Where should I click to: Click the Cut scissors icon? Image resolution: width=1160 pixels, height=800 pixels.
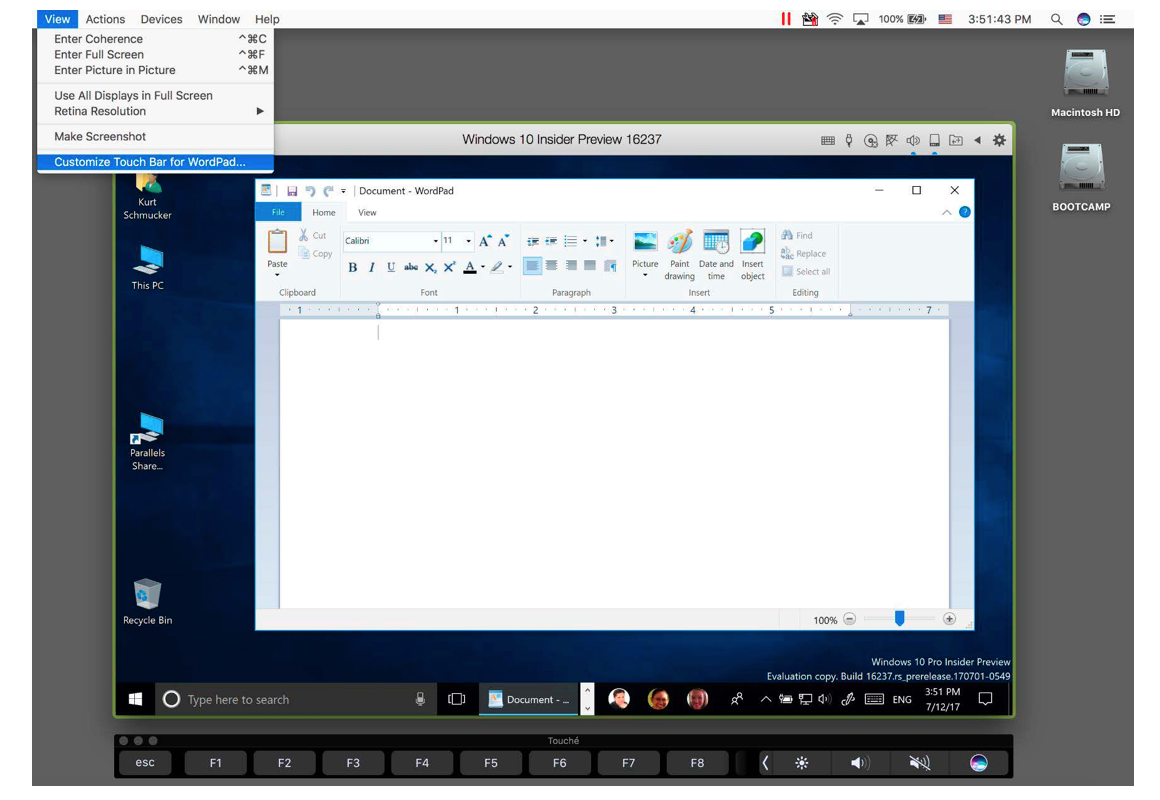[303, 235]
